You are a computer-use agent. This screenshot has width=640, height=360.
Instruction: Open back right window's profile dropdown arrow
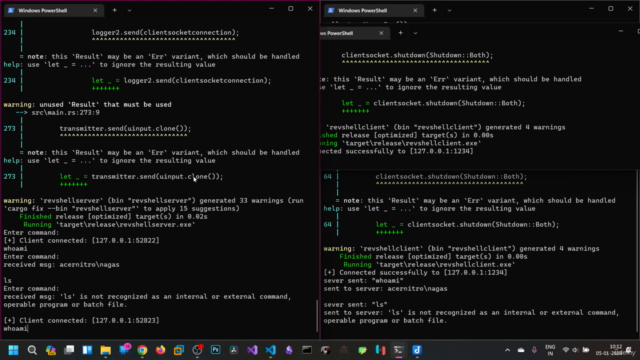[449, 10]
